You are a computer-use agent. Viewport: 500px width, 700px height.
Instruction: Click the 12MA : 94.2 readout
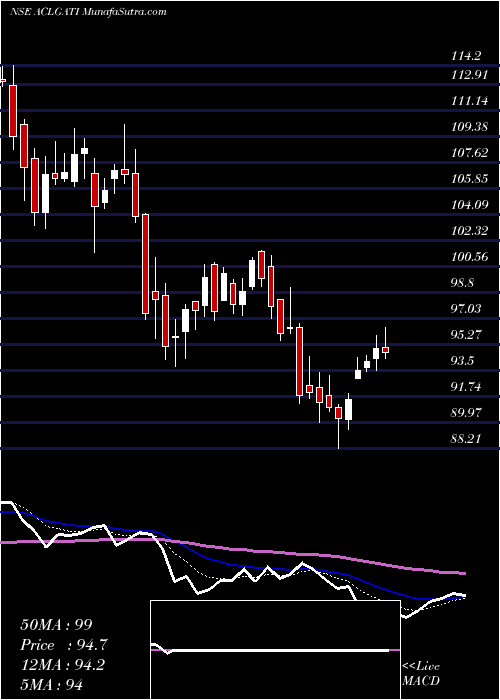point(62,665)
